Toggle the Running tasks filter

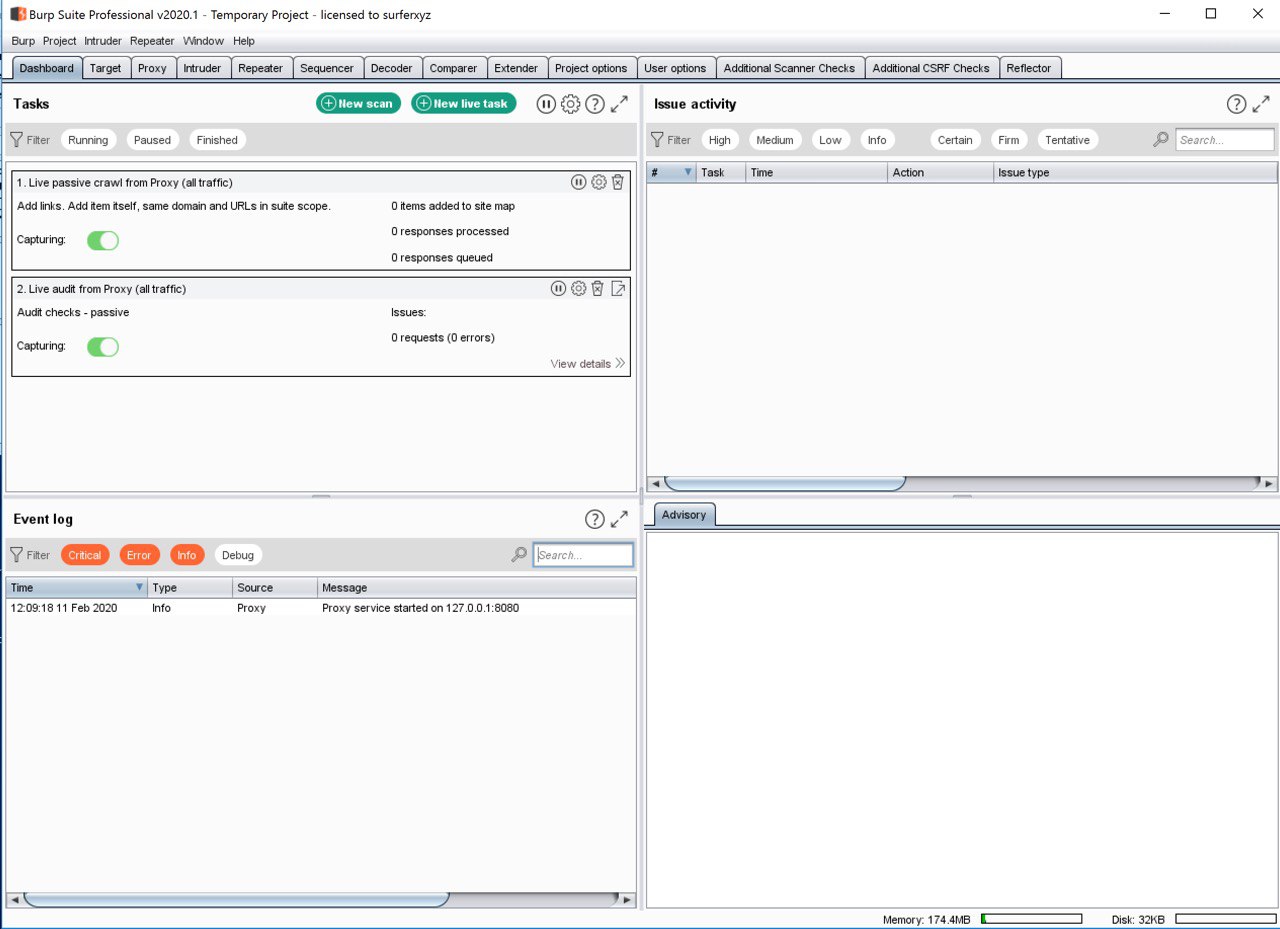[88, 140]
